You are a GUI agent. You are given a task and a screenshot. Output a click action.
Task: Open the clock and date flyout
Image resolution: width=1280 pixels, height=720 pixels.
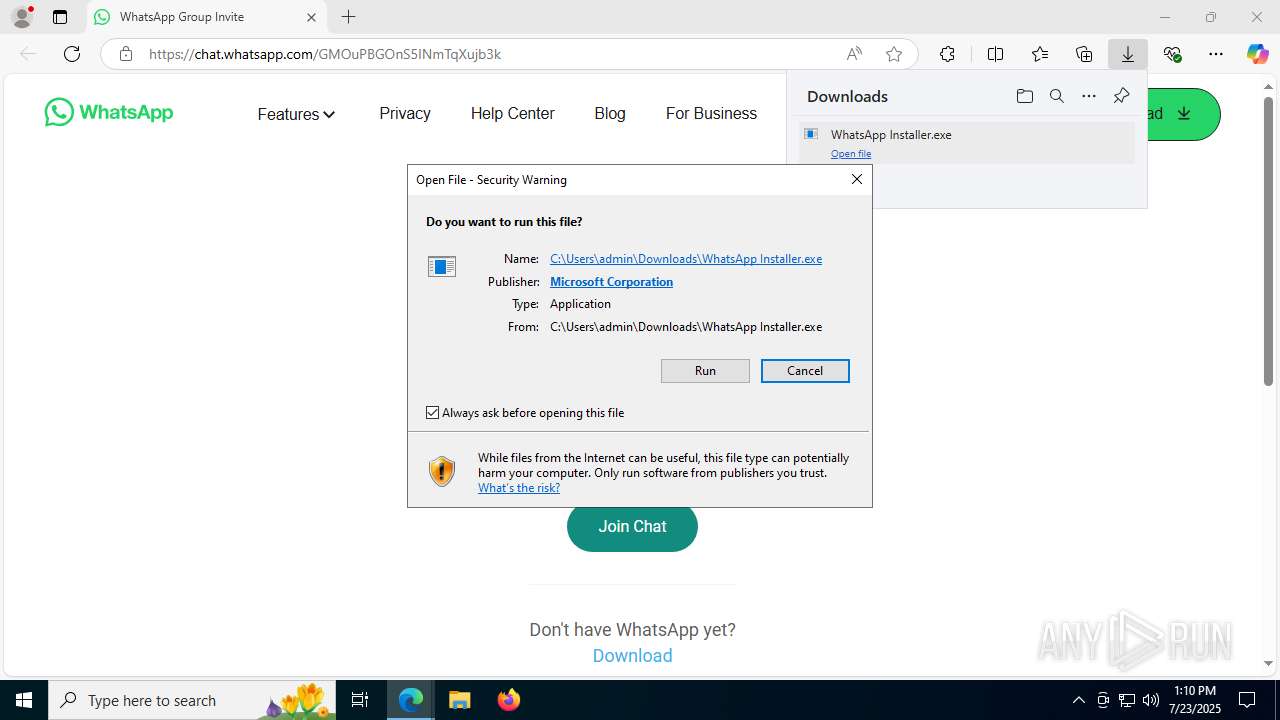click(x=1195, y=700)
